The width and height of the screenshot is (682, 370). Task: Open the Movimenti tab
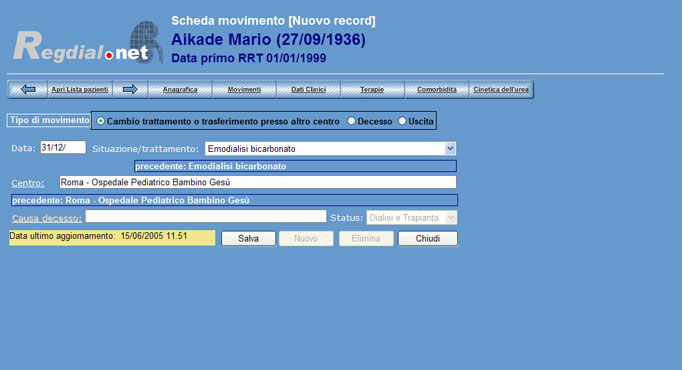[x=244, y=90]
